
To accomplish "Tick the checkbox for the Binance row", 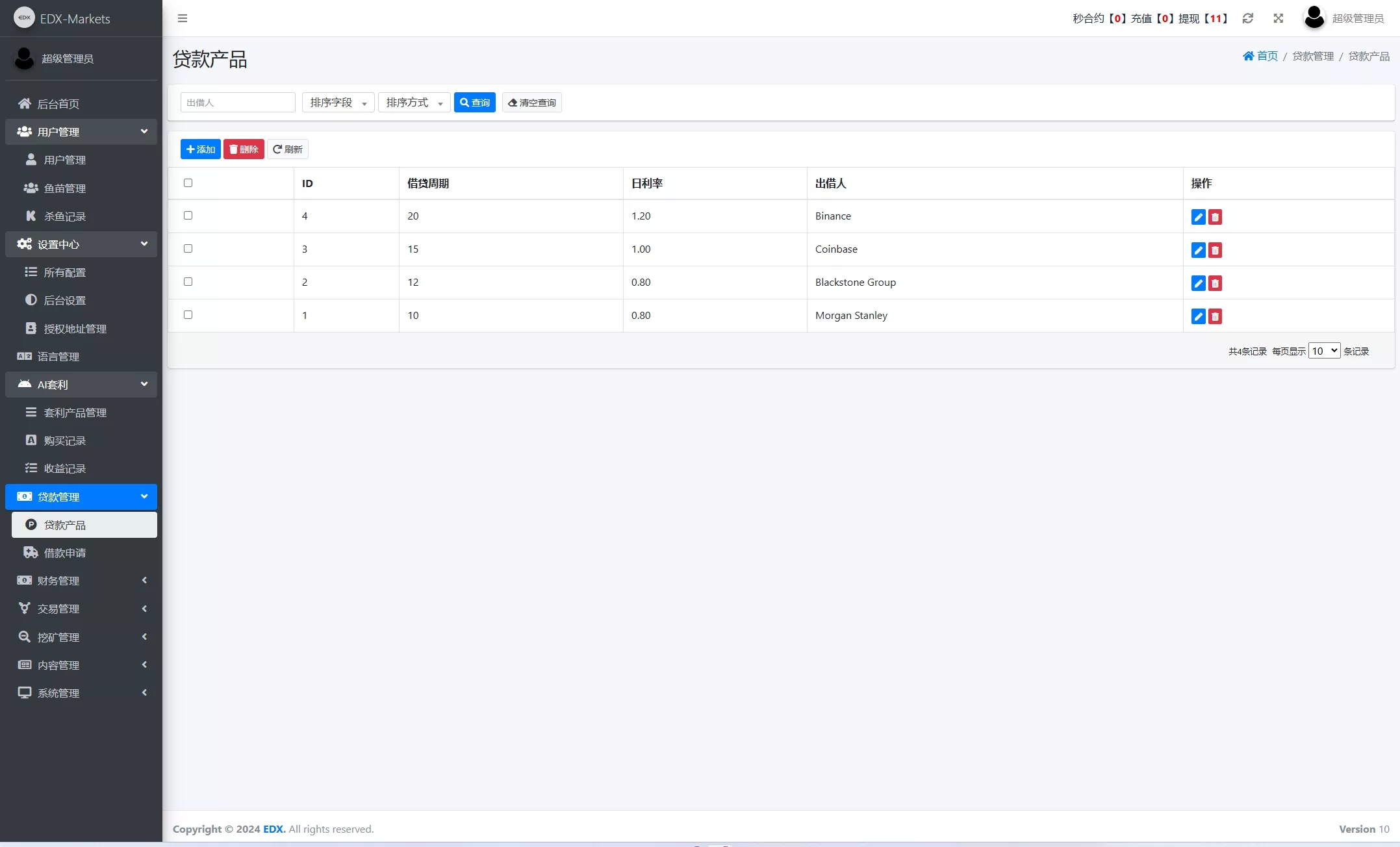I will [188, 215].
